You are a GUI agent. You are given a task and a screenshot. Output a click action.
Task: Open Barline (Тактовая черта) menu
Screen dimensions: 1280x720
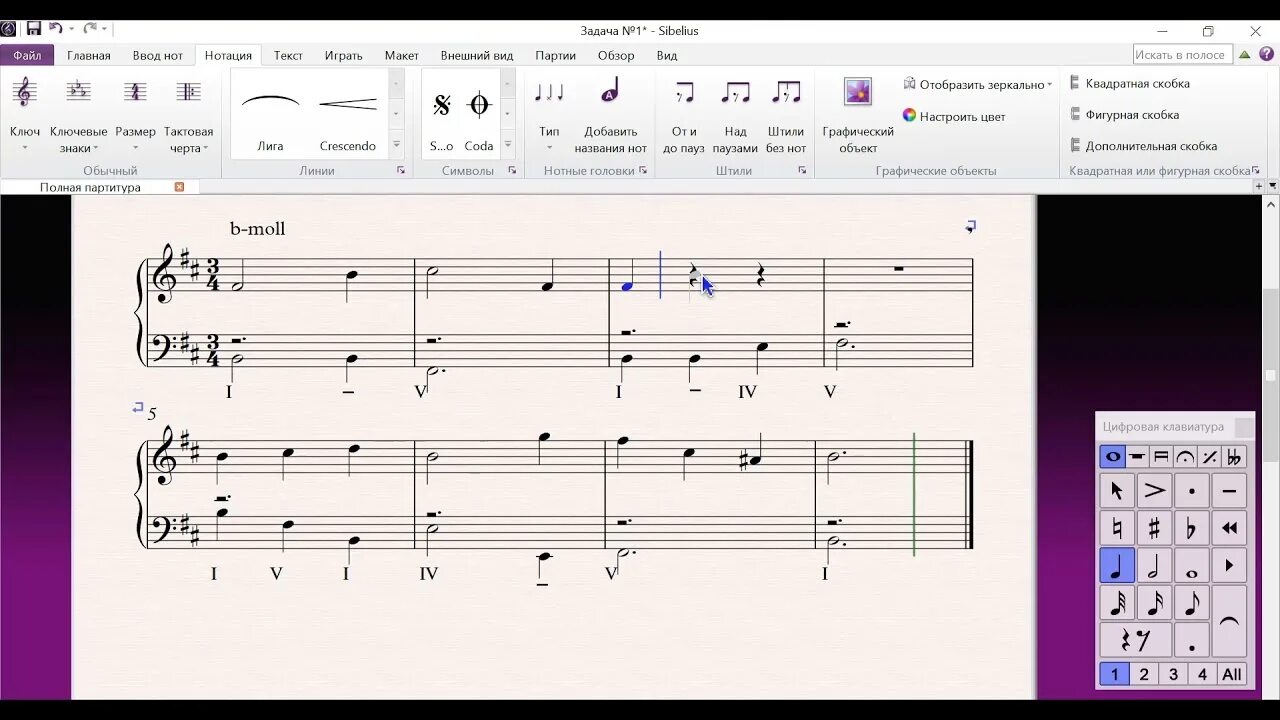click(x=188, y=93)
